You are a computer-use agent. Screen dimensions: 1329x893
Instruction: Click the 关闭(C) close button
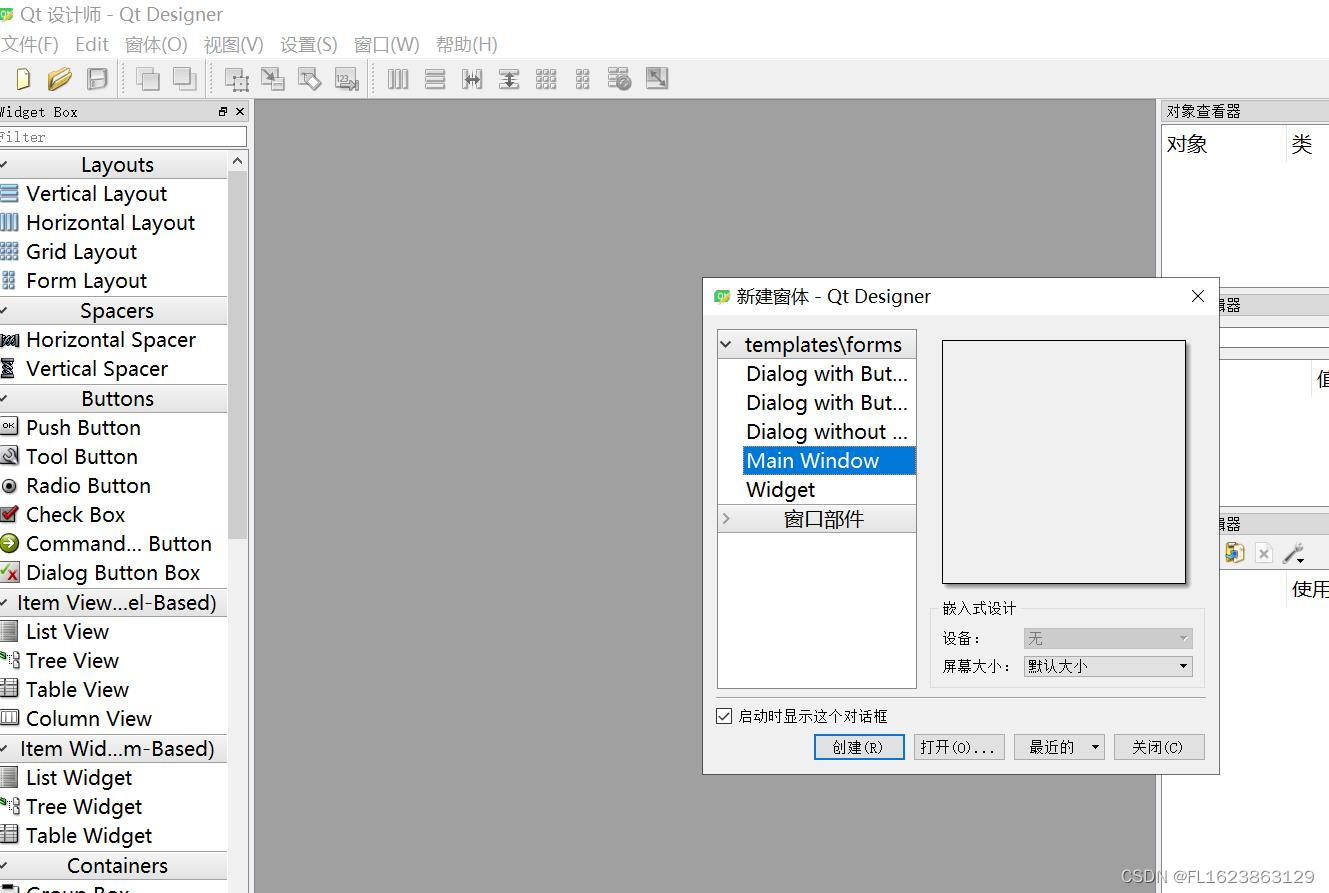[x=1159, y=747]
